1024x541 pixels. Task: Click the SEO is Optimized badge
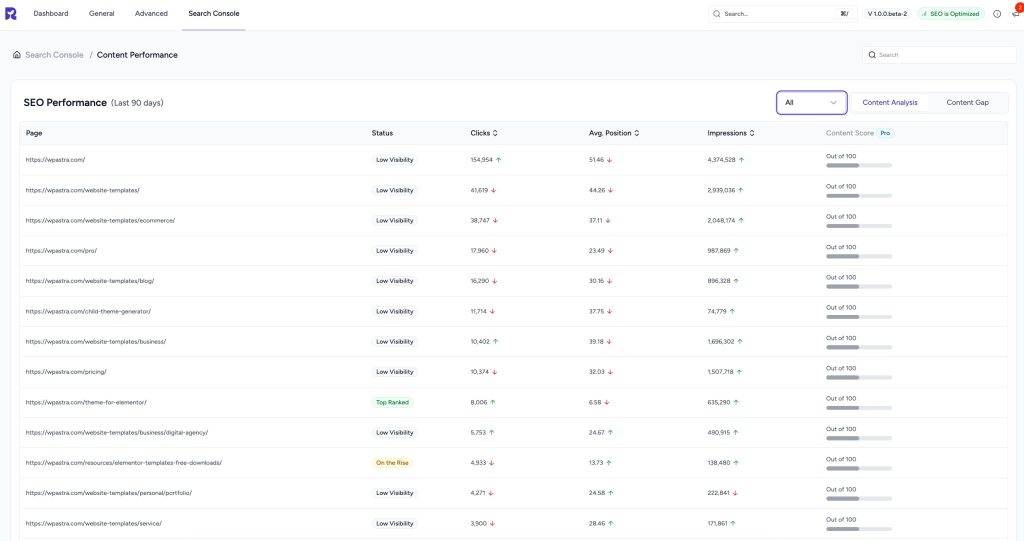[950, 14]
